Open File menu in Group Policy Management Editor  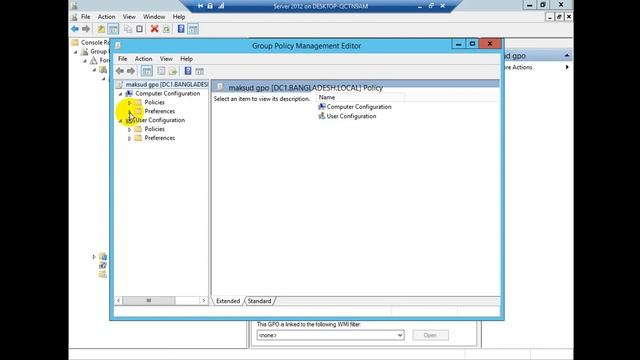point(122,59)
